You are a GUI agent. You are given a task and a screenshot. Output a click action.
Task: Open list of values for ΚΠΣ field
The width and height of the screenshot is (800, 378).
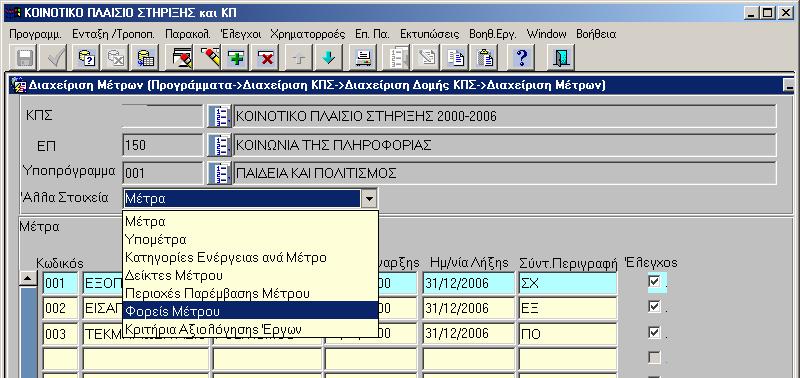(219, 116)
